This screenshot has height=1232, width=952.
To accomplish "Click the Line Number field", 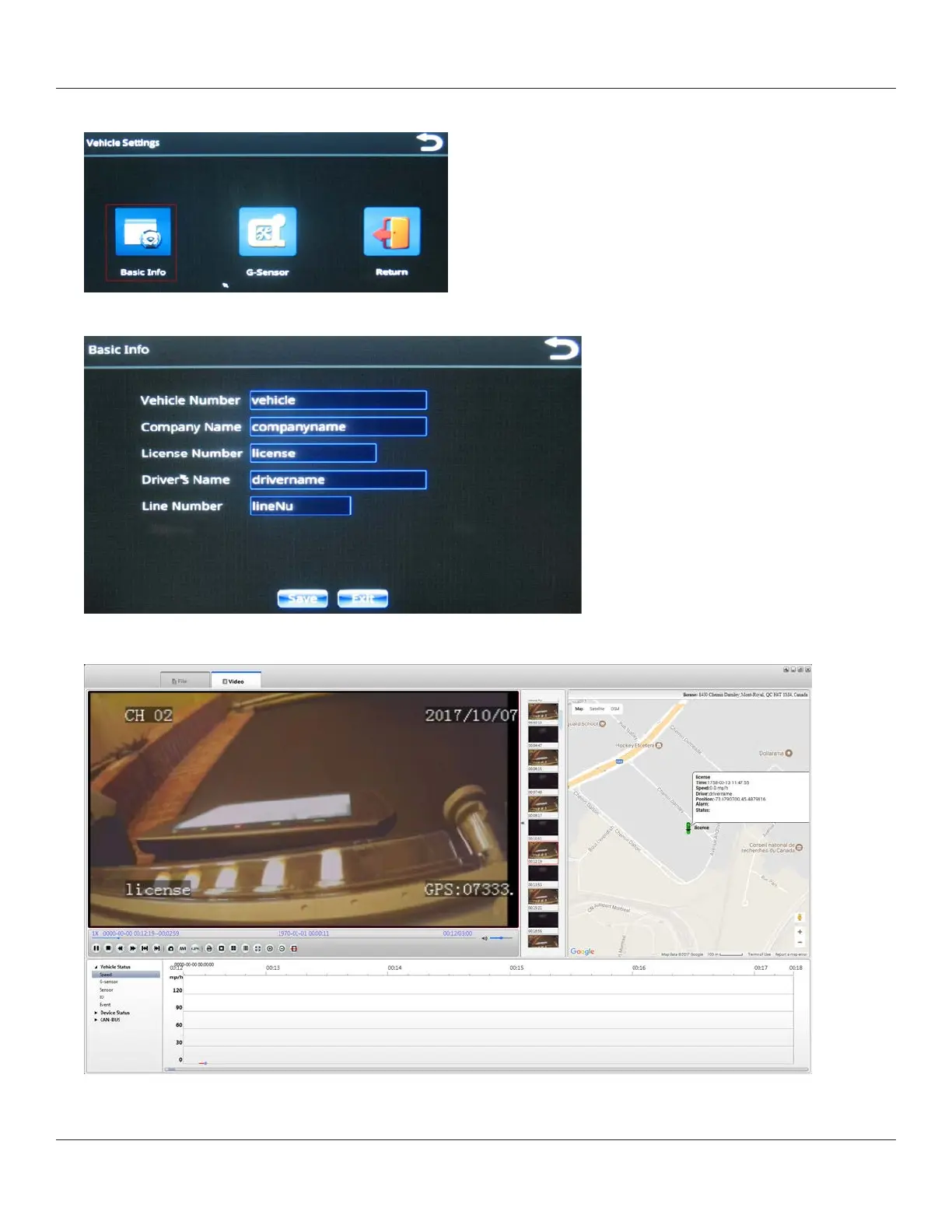I will [x=300, y=506].
